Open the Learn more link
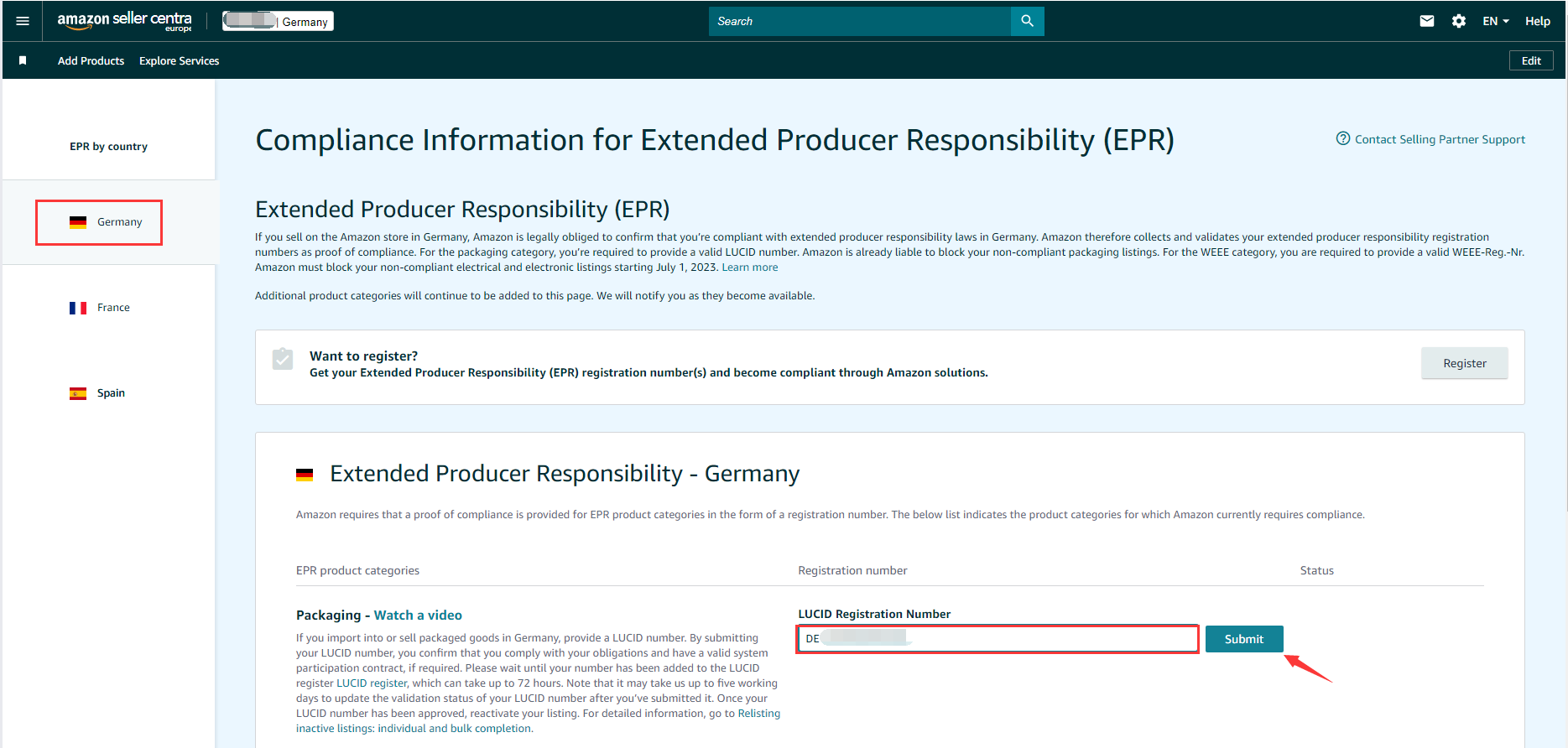The height and width of the screenshot is (748, 1568). [x=749, y=268]
